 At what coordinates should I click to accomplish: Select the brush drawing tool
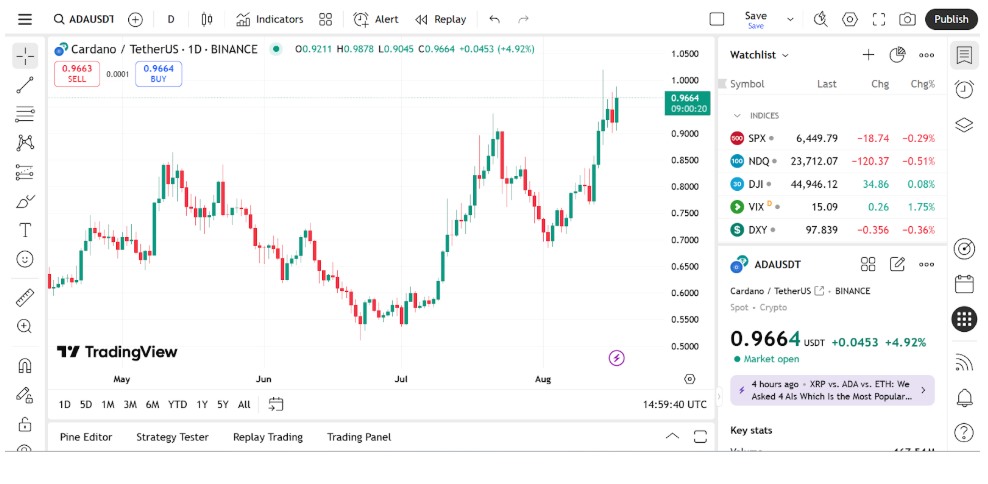point(25,201)
